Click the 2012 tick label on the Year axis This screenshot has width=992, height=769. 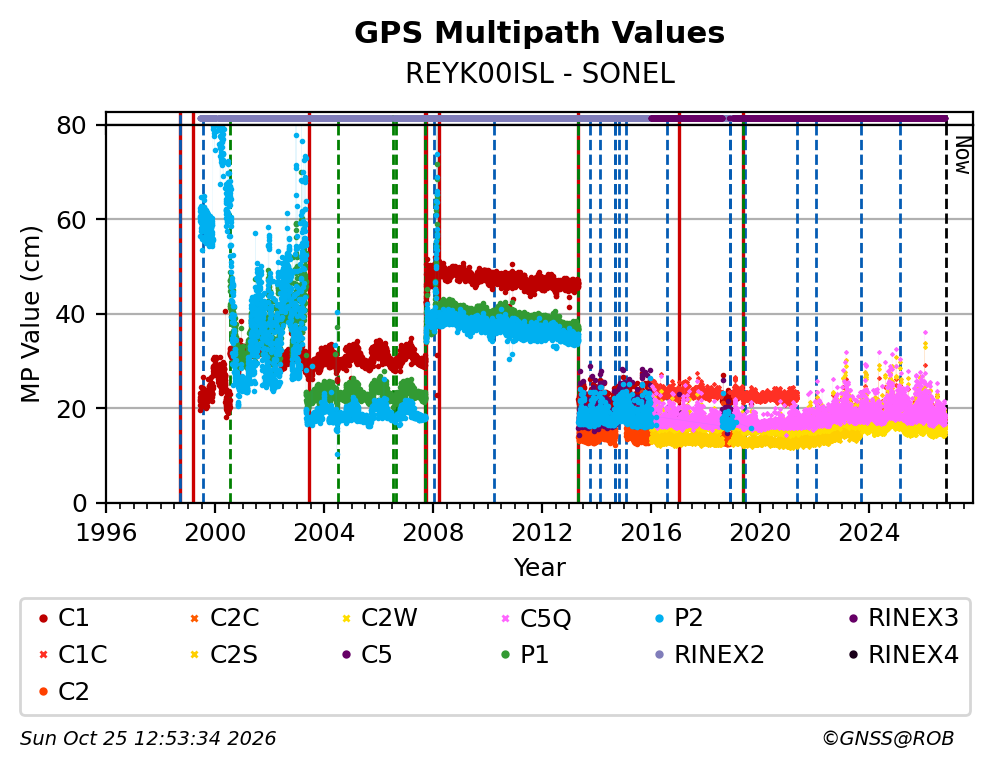[542, 534]
